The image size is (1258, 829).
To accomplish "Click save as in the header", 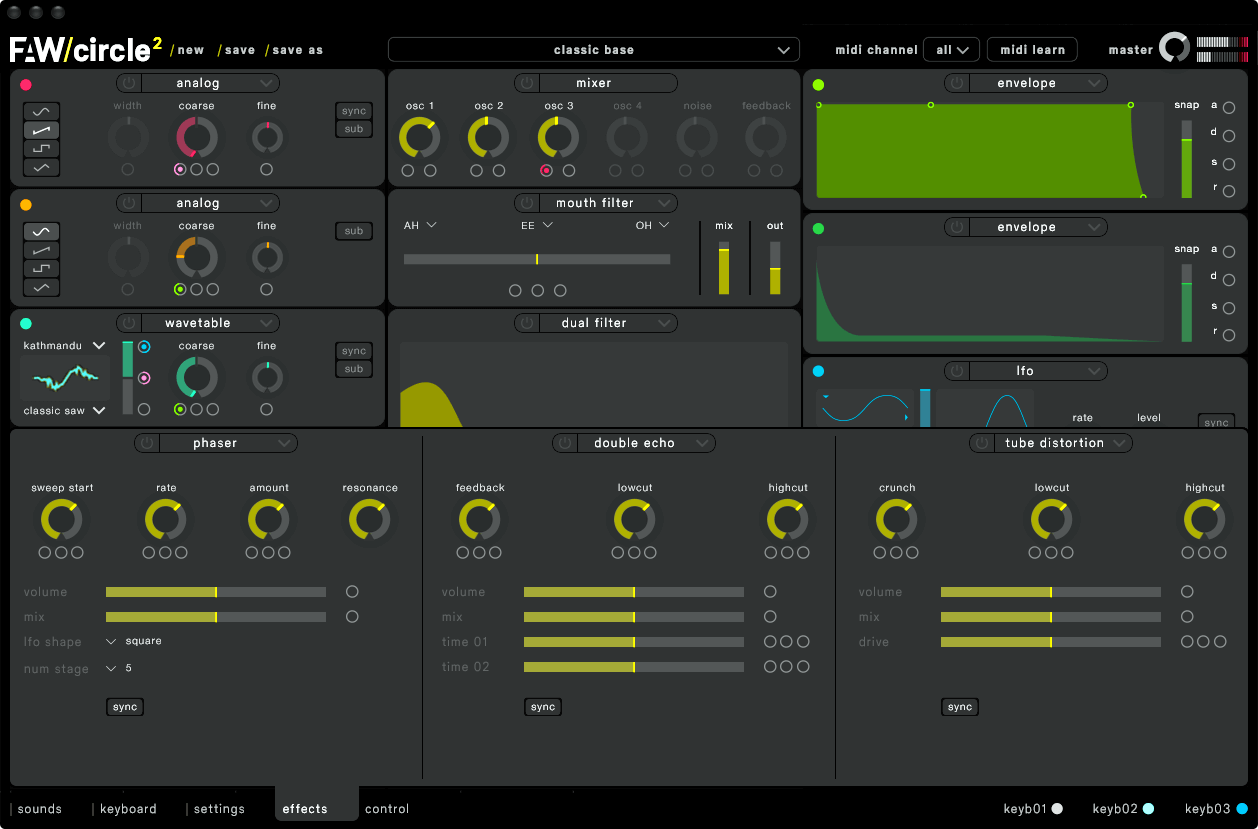I will tap(297, 50).
